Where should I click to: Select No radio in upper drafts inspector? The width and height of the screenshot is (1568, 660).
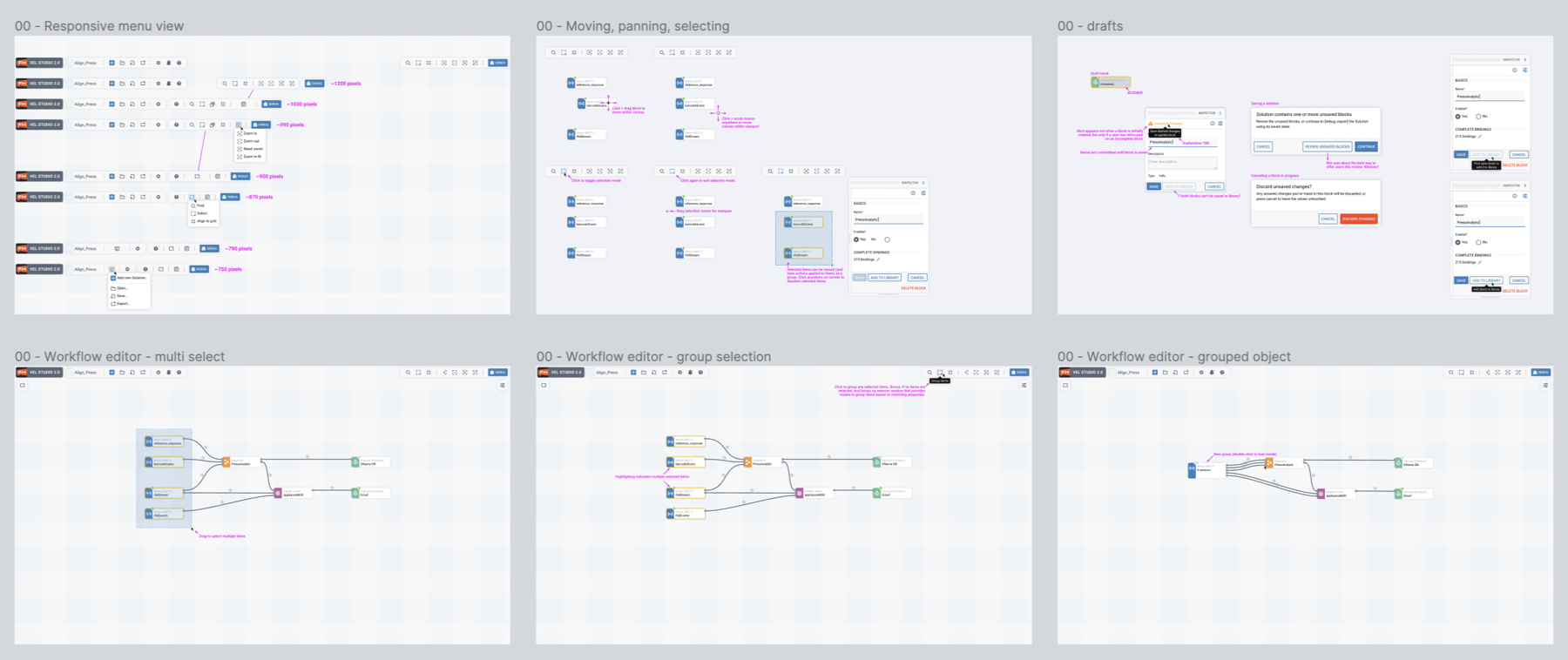click(x=1478, y=116)
